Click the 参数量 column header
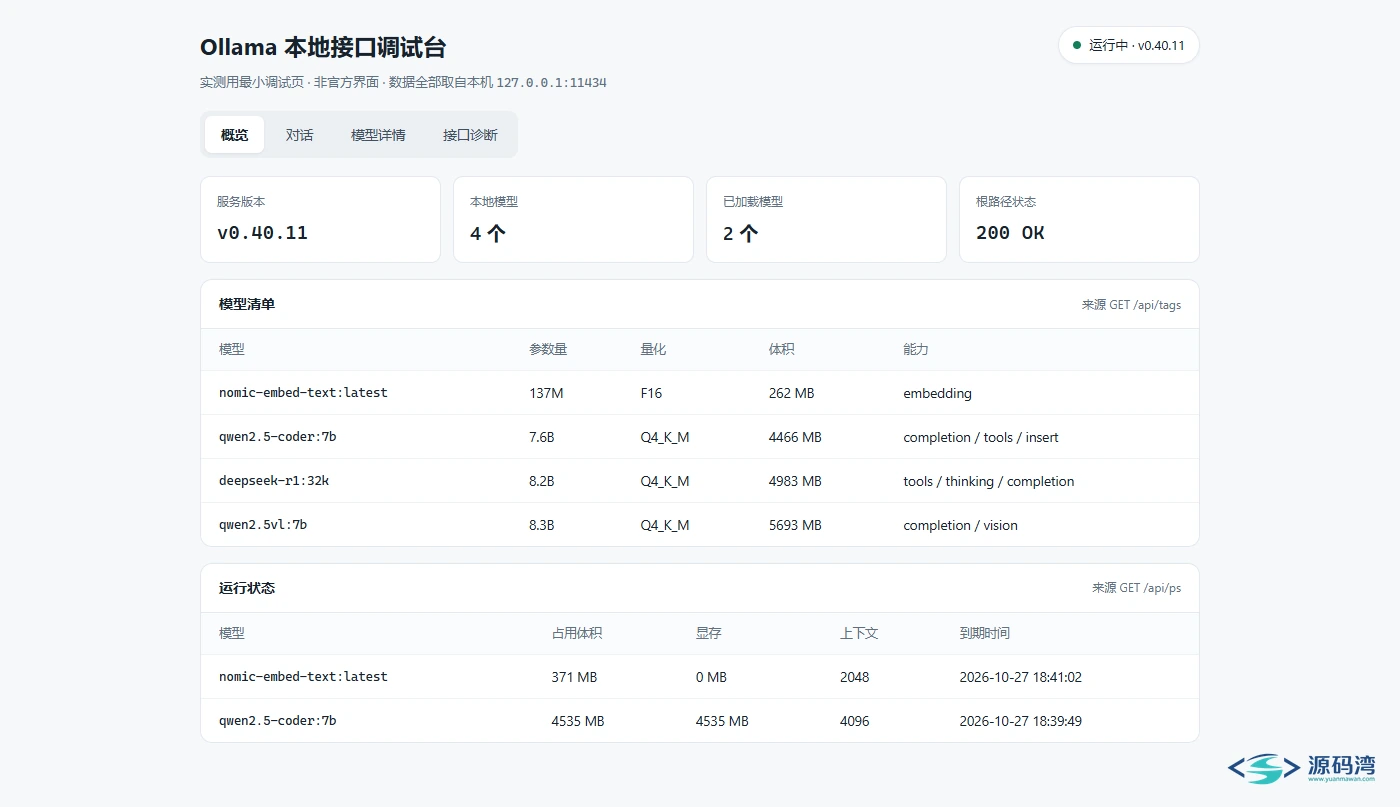Image resolution: width=1400 pixels, height=807 pixels. tap(548, 350)
